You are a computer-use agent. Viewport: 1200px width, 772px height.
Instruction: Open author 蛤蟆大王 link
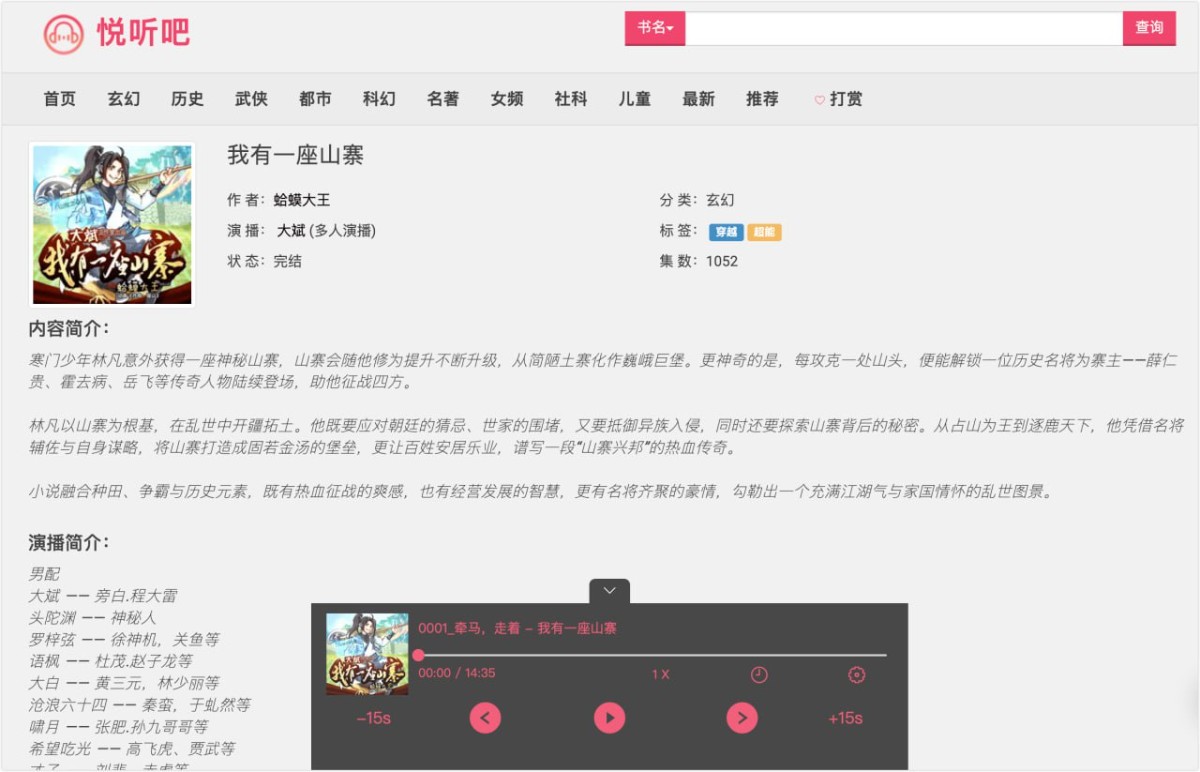pyautogui.click(x=302, y=200)
